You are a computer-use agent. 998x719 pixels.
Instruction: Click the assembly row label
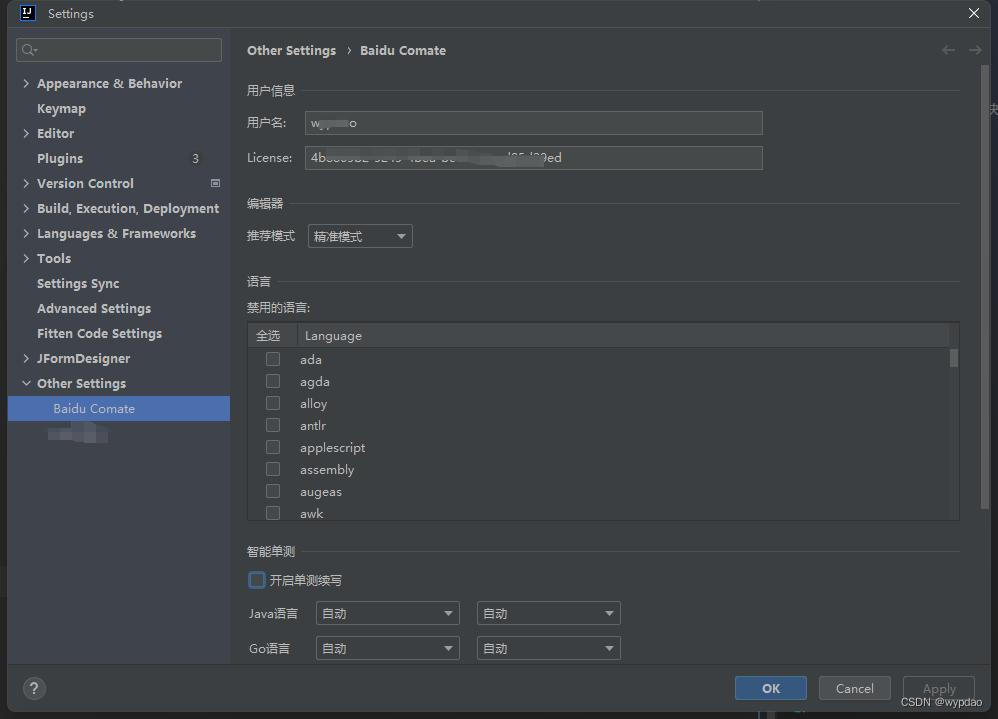click(327, 470)
